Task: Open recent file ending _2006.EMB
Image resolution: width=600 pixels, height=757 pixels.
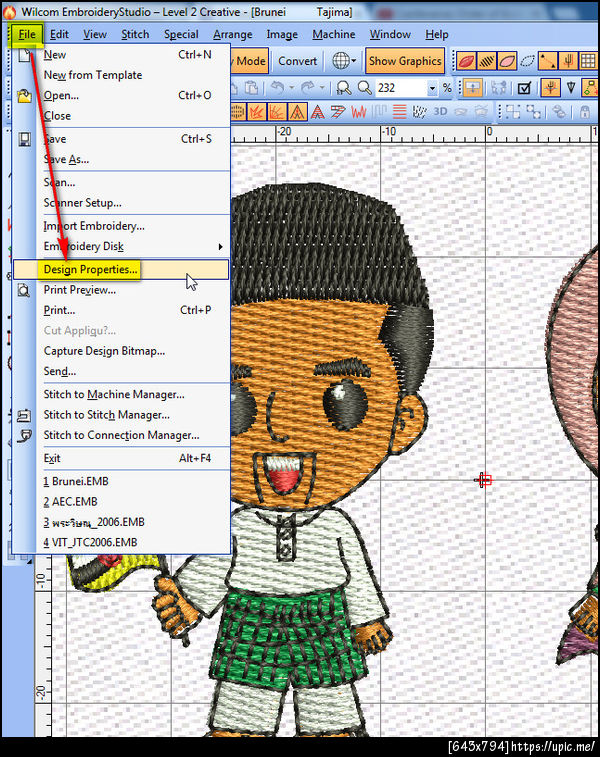Action: point(121,522)
